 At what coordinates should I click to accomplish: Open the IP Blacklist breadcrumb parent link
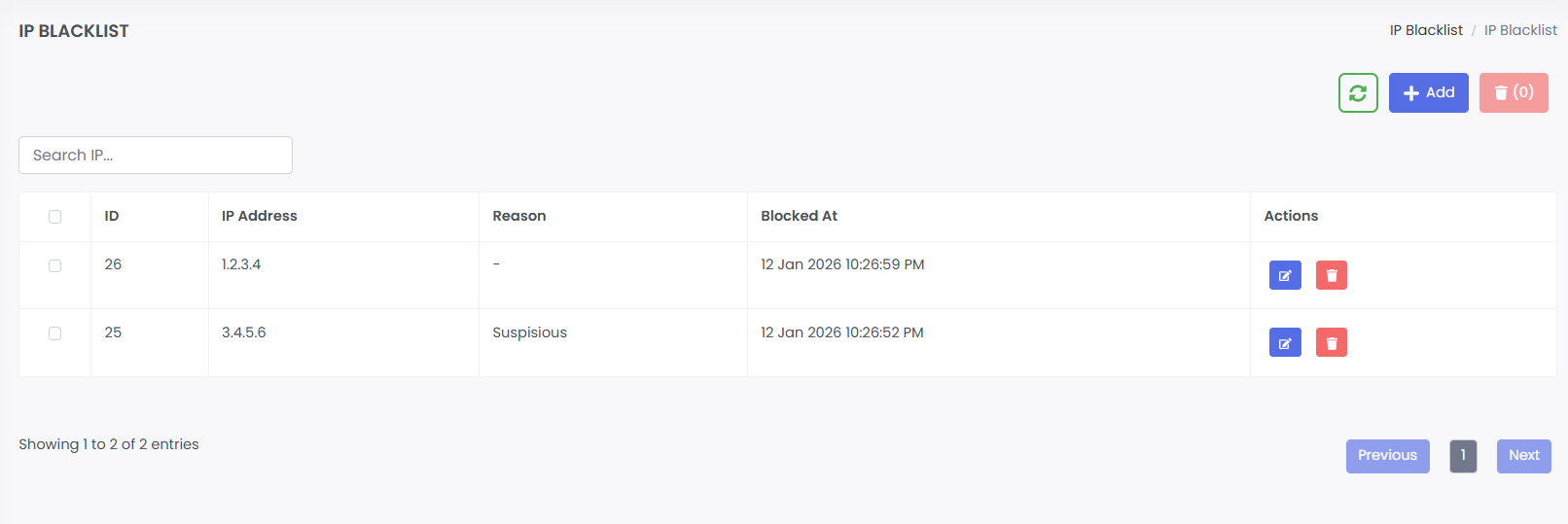(1426, 30)
